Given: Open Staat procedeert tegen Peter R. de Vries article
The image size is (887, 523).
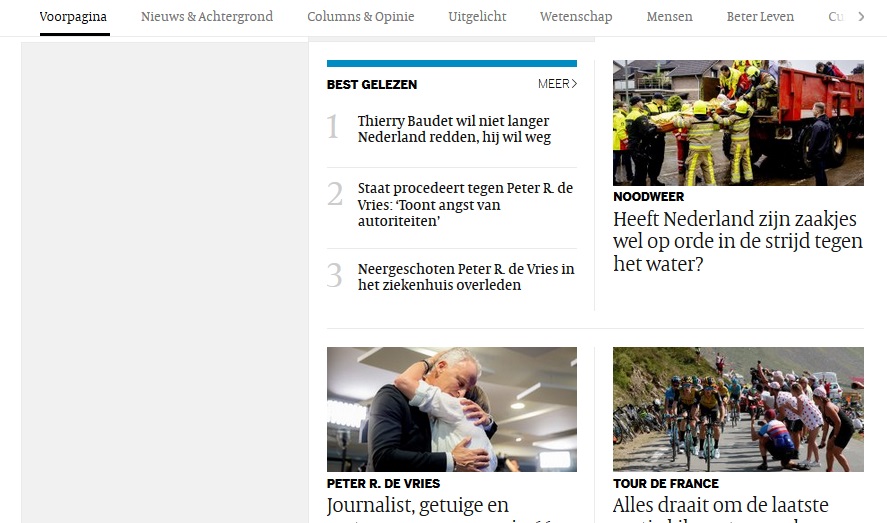Looking at the screenshot, I should pos(466,204).
